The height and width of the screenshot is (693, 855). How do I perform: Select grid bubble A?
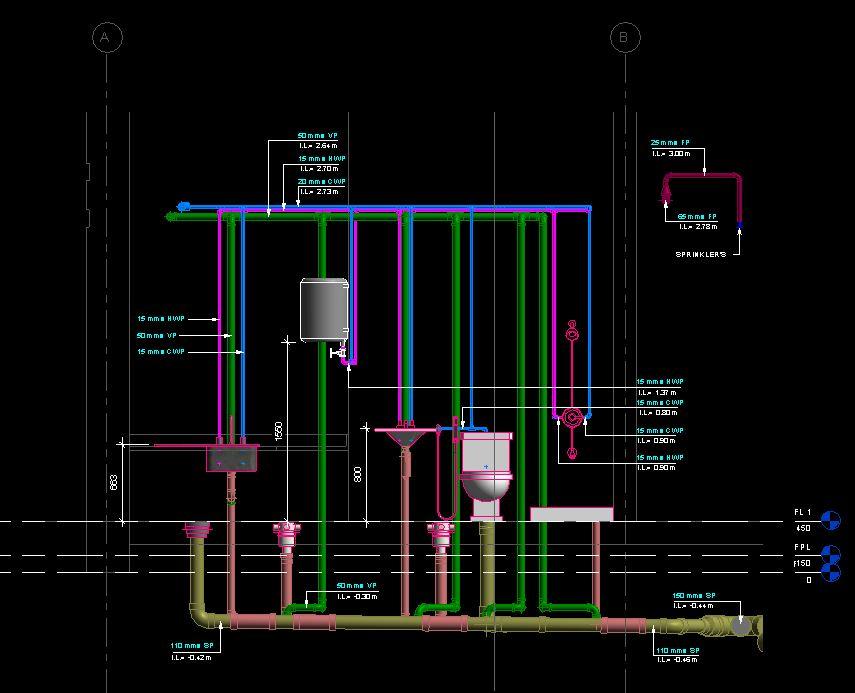(107, 38)
